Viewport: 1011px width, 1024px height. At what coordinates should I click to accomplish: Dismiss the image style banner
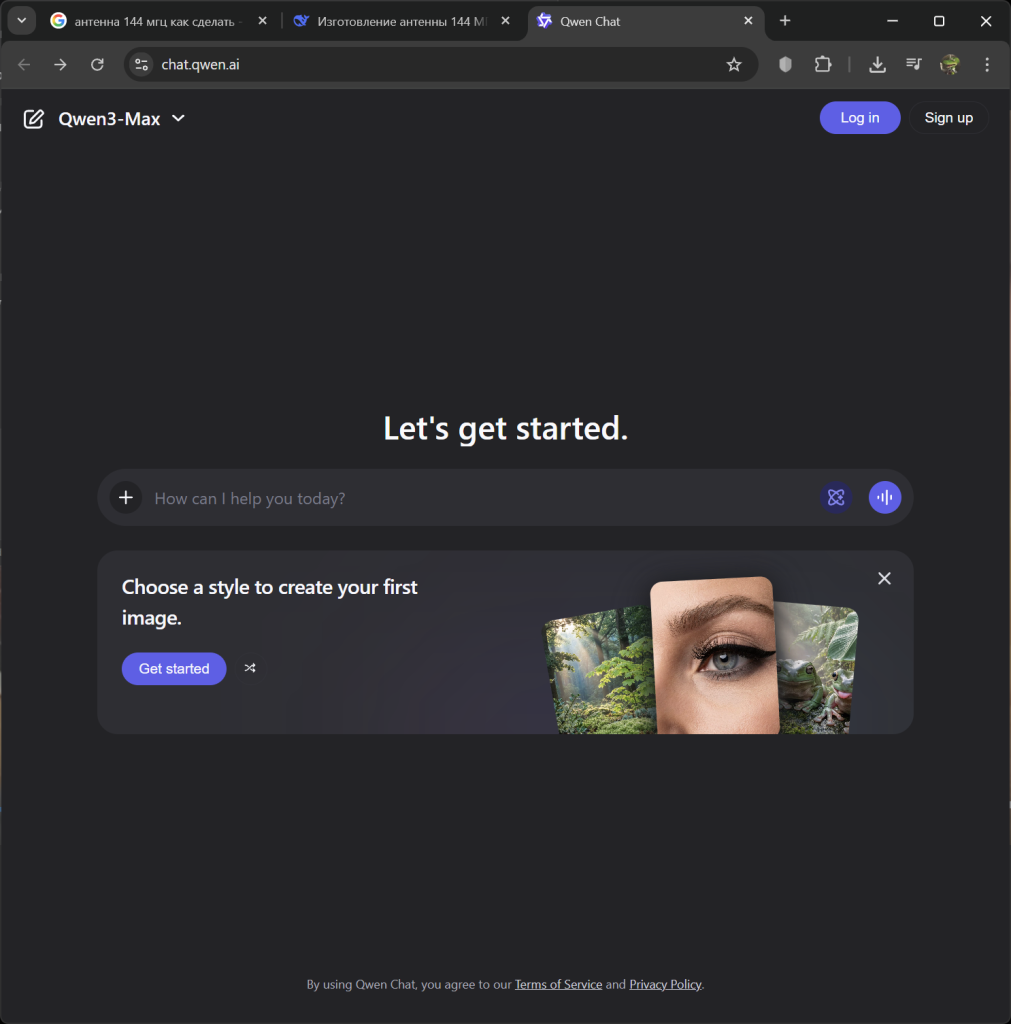click(x=884, y=579)
